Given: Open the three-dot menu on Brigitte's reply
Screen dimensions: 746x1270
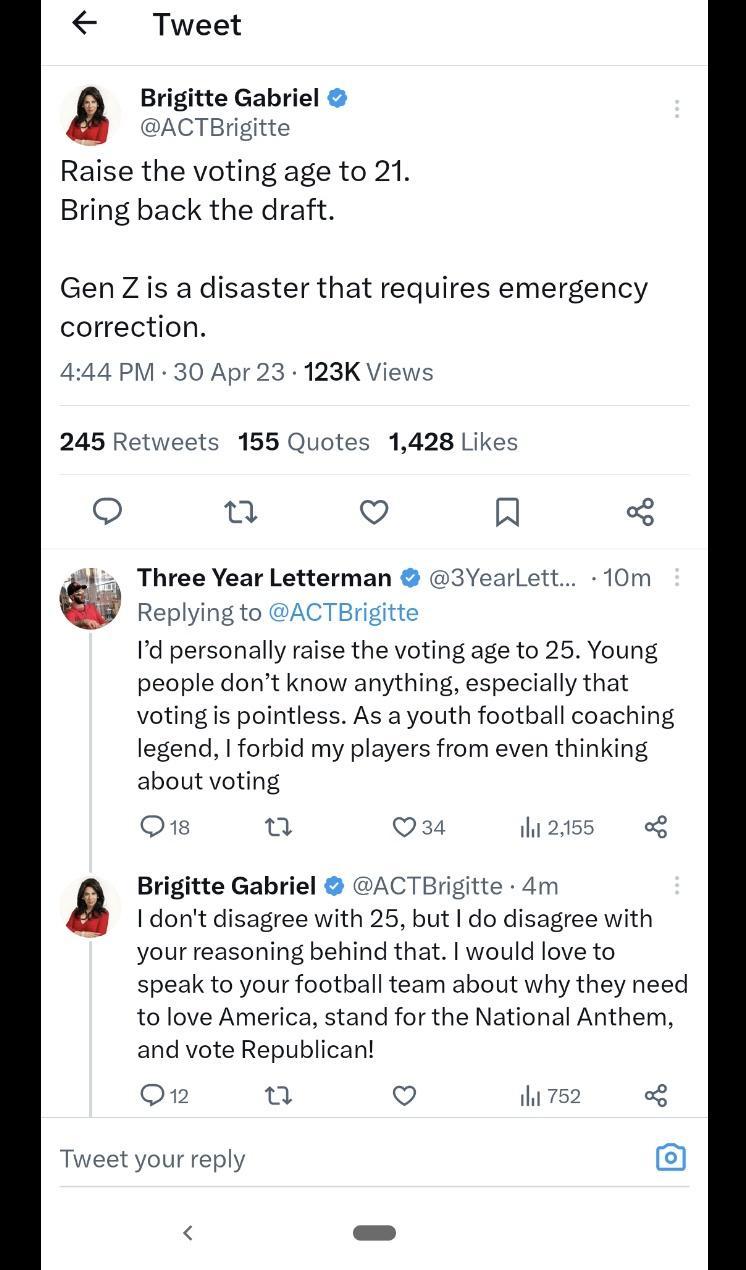Looking at the screenshot, I should (677, 885).
